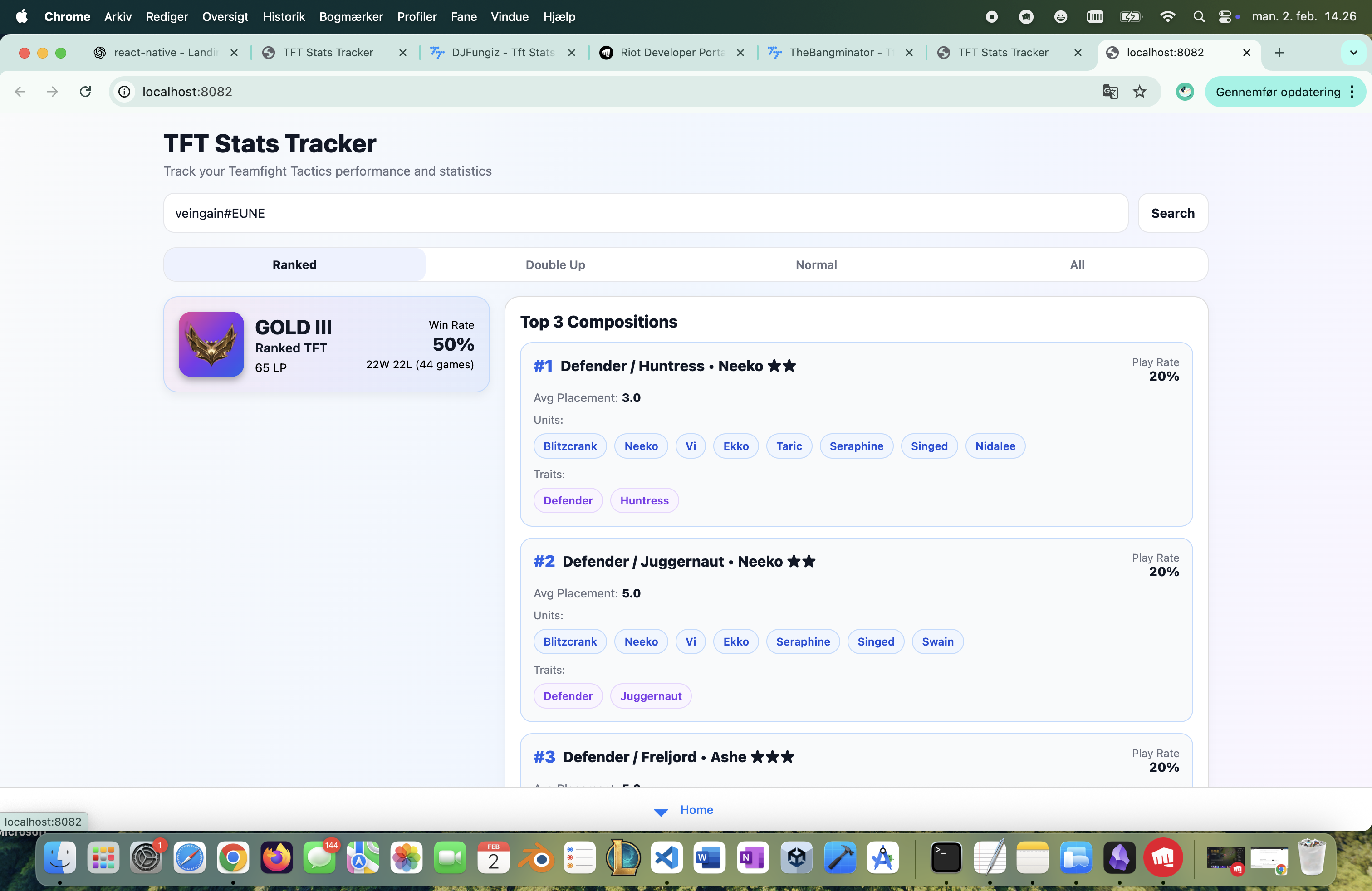Viewport: 1372px width, 891px height.
Task: Open the Google Translate page icon
Action: [x=1110, y=92]
